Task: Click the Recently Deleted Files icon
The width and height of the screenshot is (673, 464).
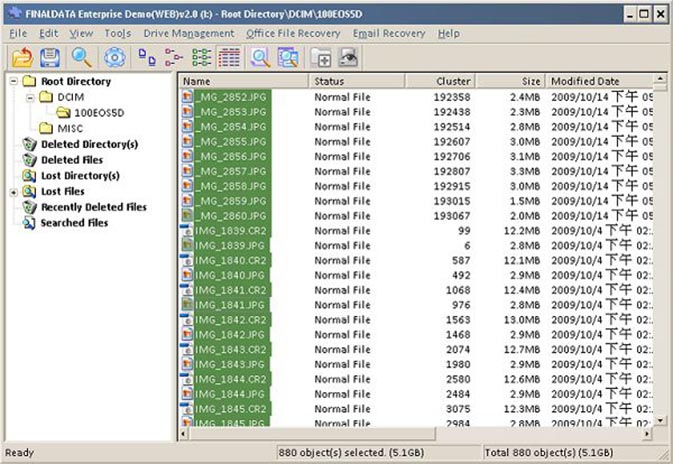Action: pyautogui.click(x=29, y=207)
